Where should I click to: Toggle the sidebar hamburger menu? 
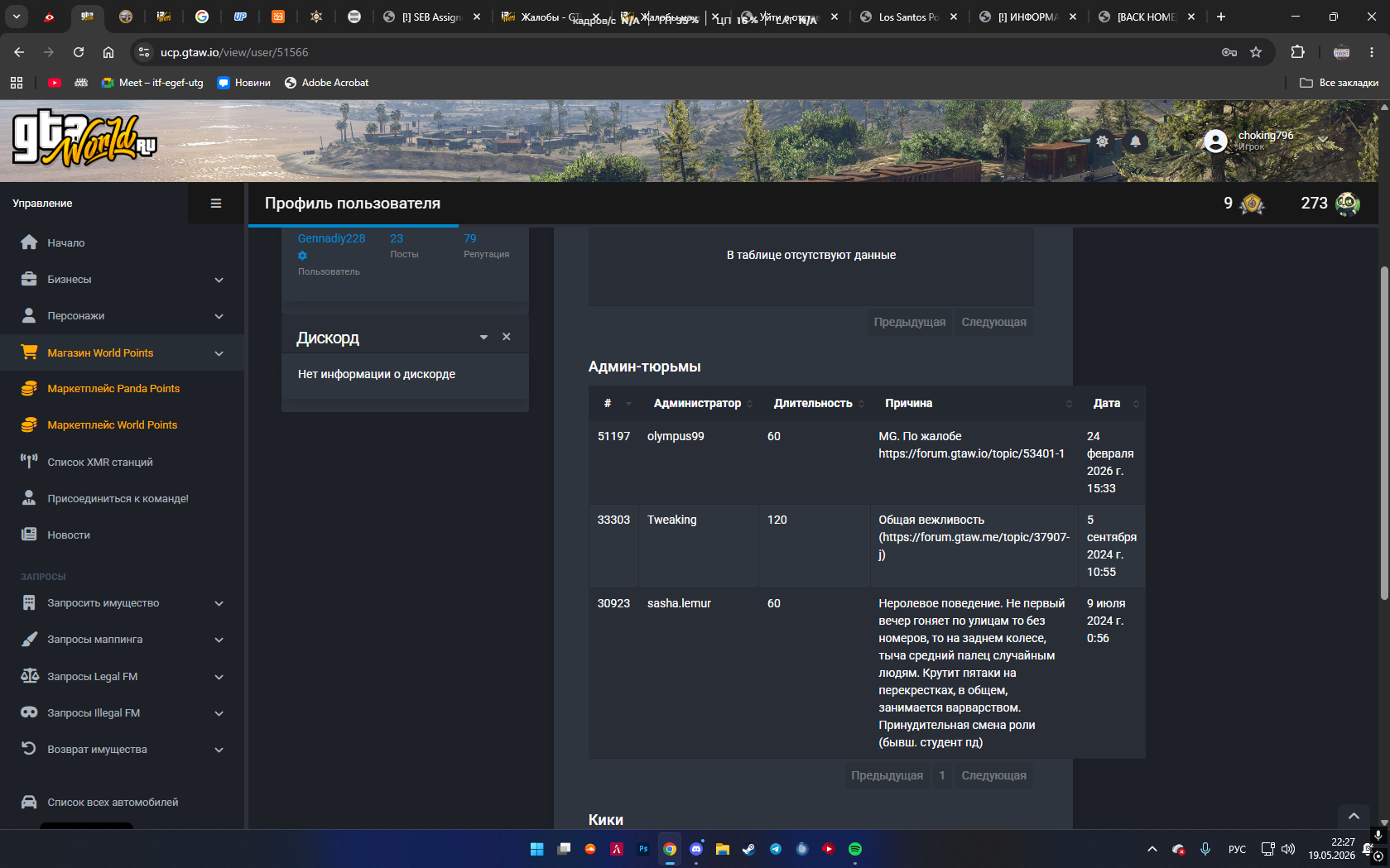216,204
